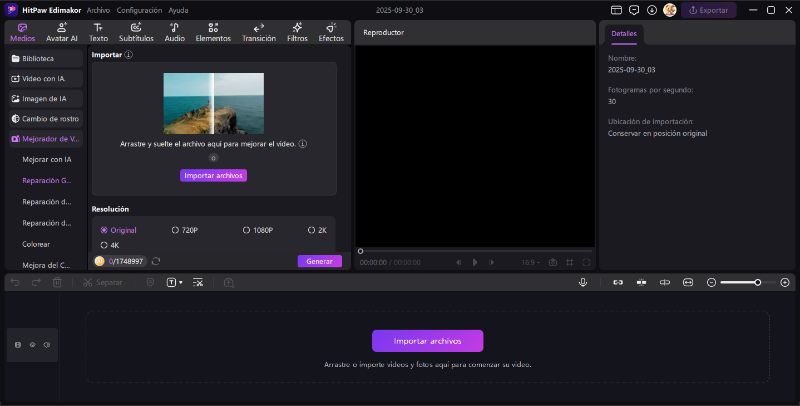The image size is (800, 406).
Task: Click the zoom-in plus icon on timeline
Action: tap(784, 283)
